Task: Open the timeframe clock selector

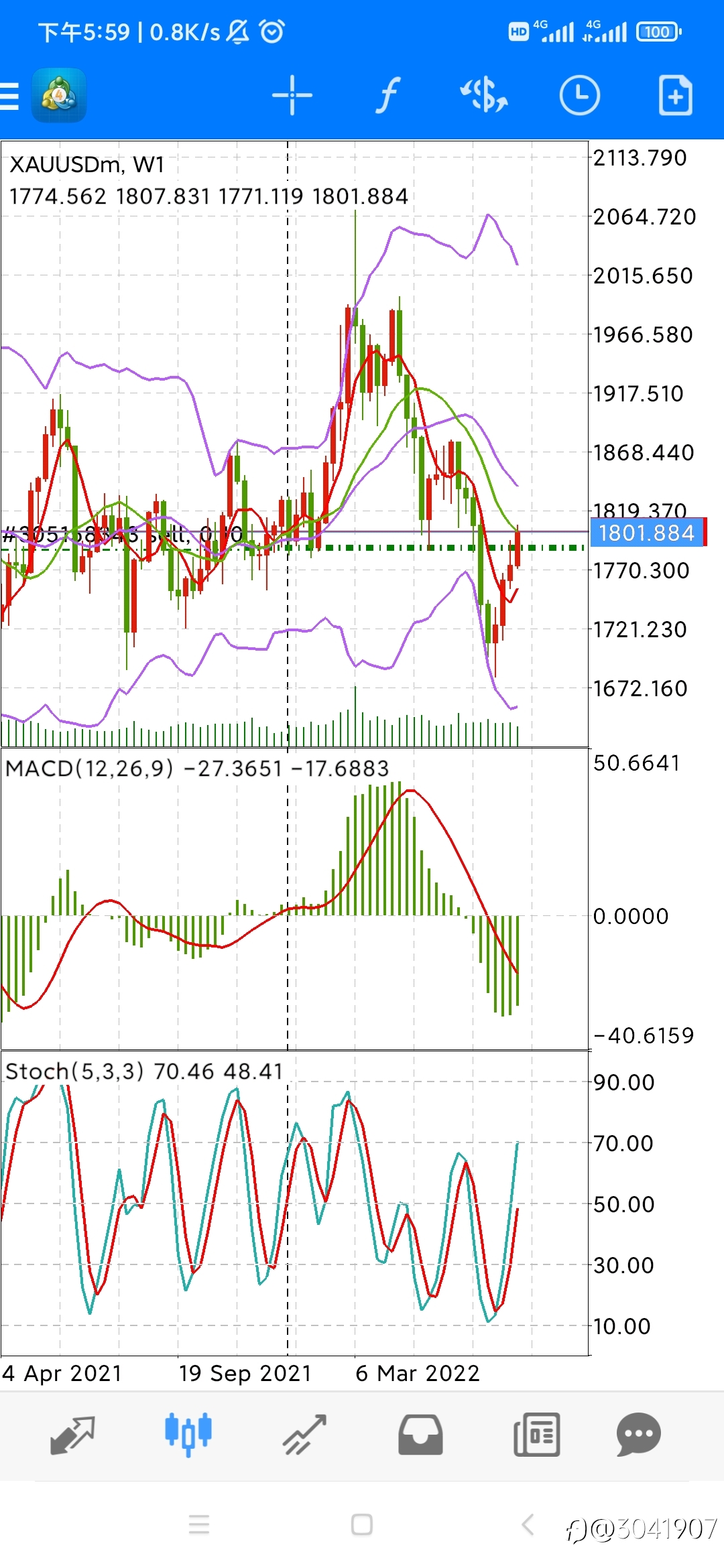Action: tap(580, 96)
